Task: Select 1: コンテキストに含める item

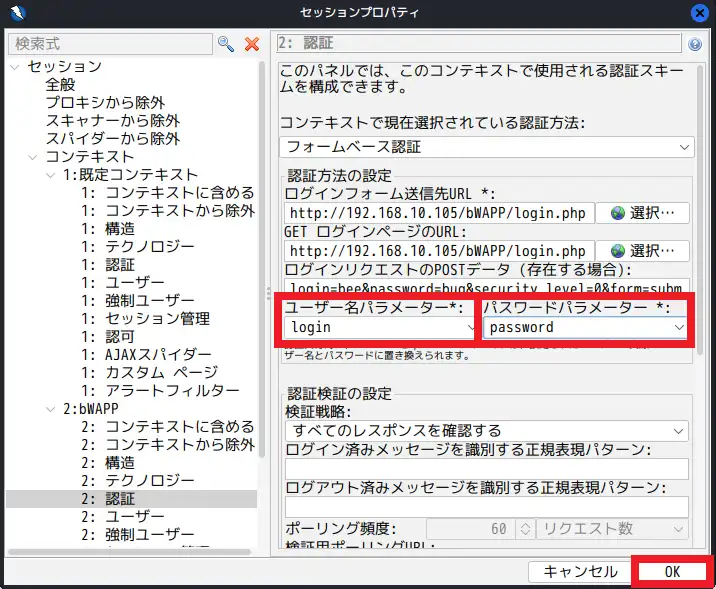Action: (168, 193)
